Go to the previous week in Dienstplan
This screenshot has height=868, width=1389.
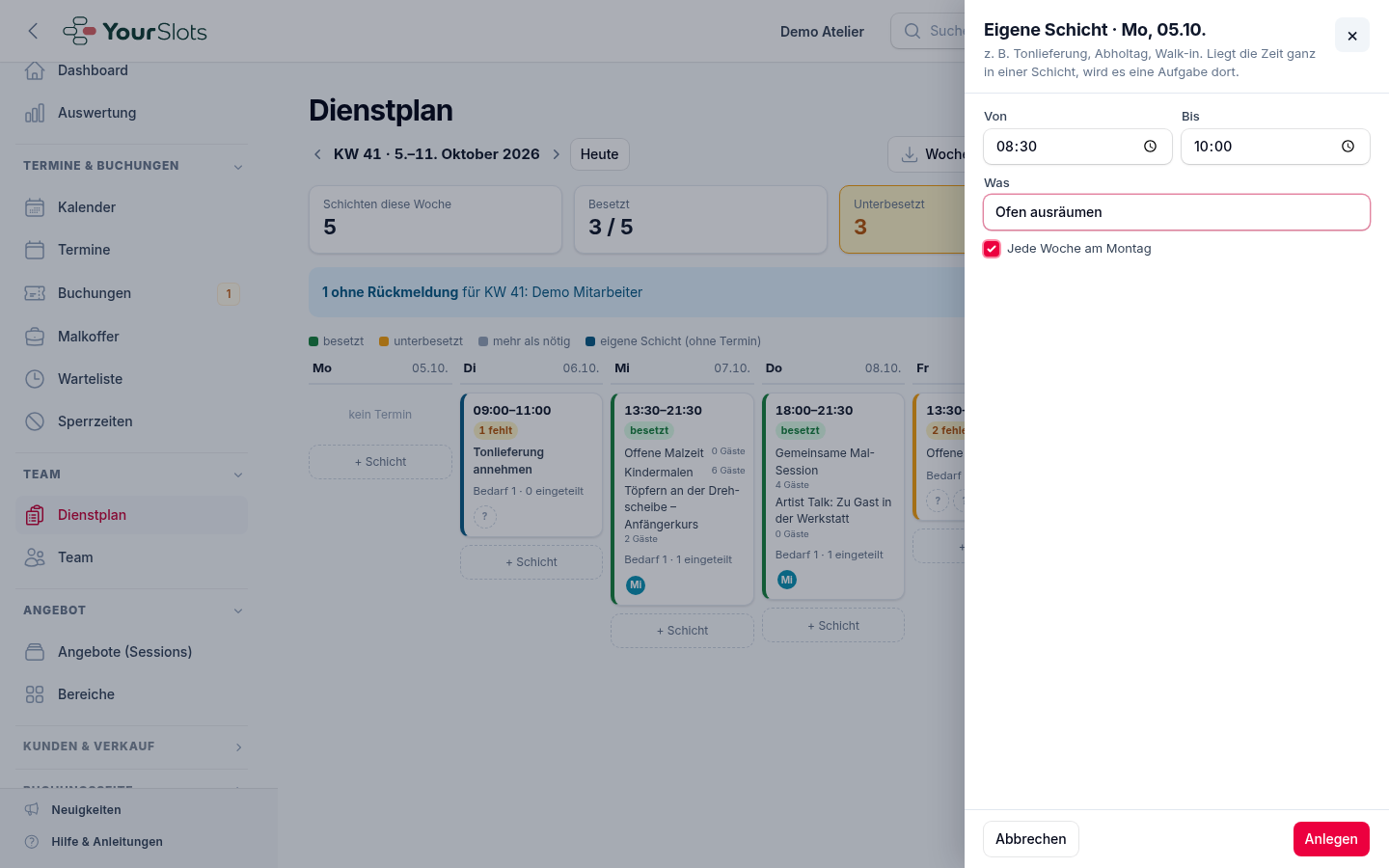[x=317, y=154]
